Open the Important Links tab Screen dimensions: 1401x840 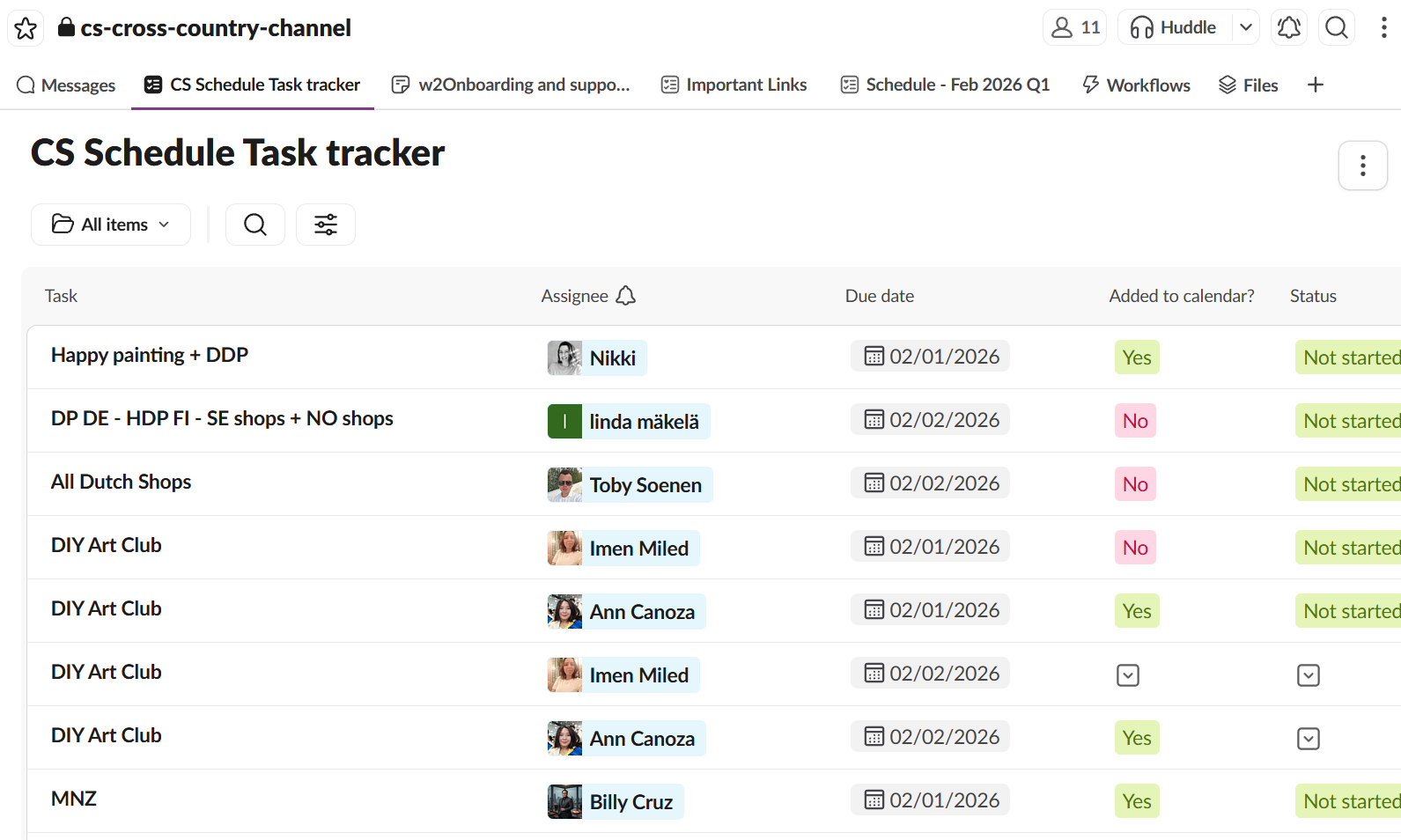(734, 85)
